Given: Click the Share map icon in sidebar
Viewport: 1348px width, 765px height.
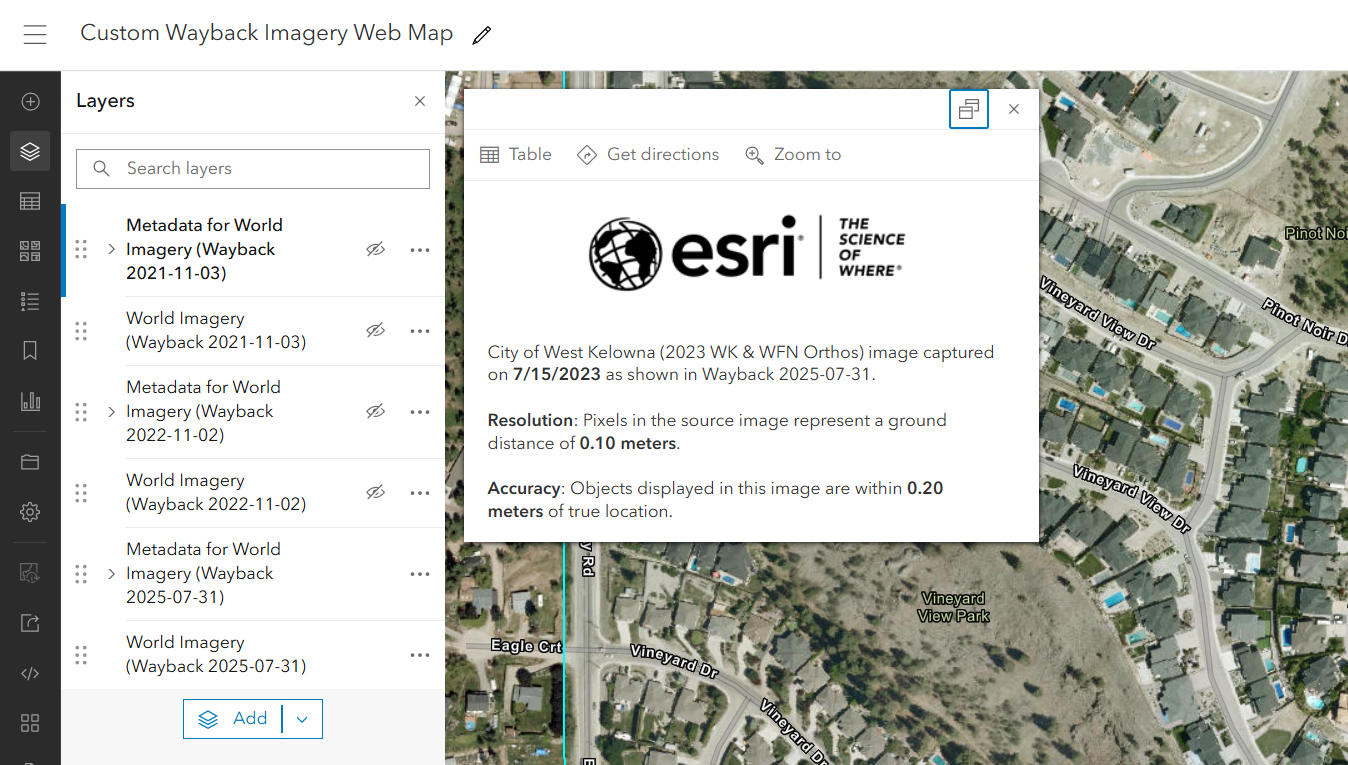Looking at the screenshot, I should [30, 623].
